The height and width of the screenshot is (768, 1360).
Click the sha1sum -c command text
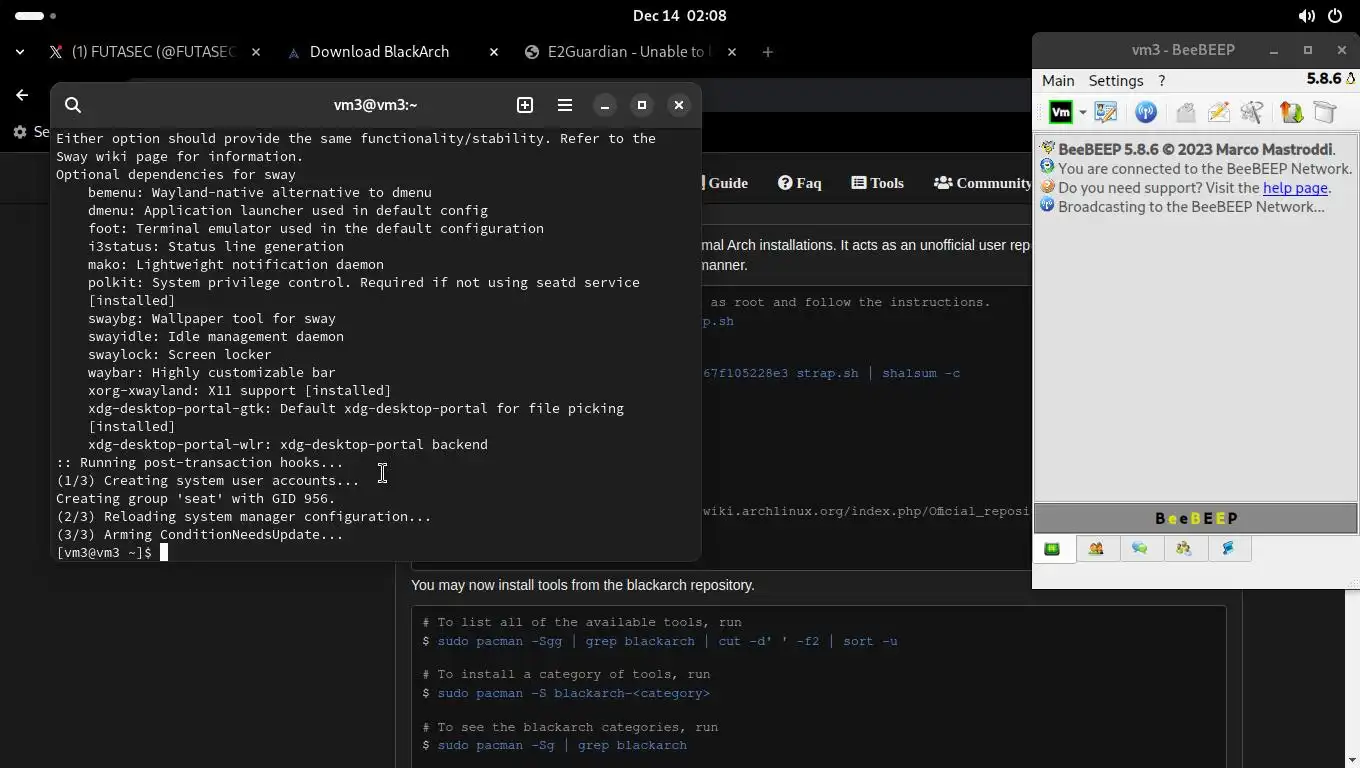pyautogui.click(x=921, y=373)
